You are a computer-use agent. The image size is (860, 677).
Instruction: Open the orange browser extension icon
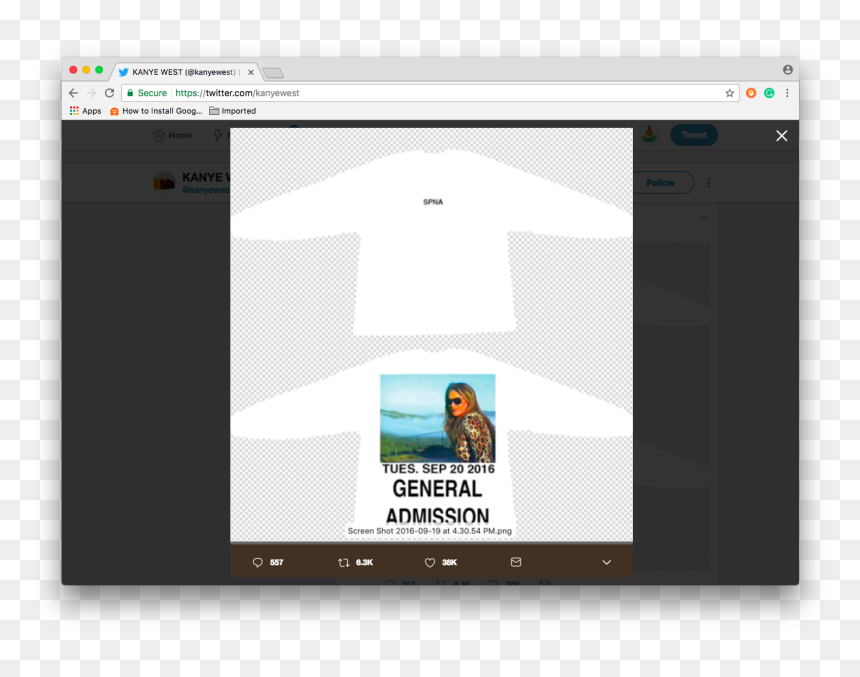[751, 93]
